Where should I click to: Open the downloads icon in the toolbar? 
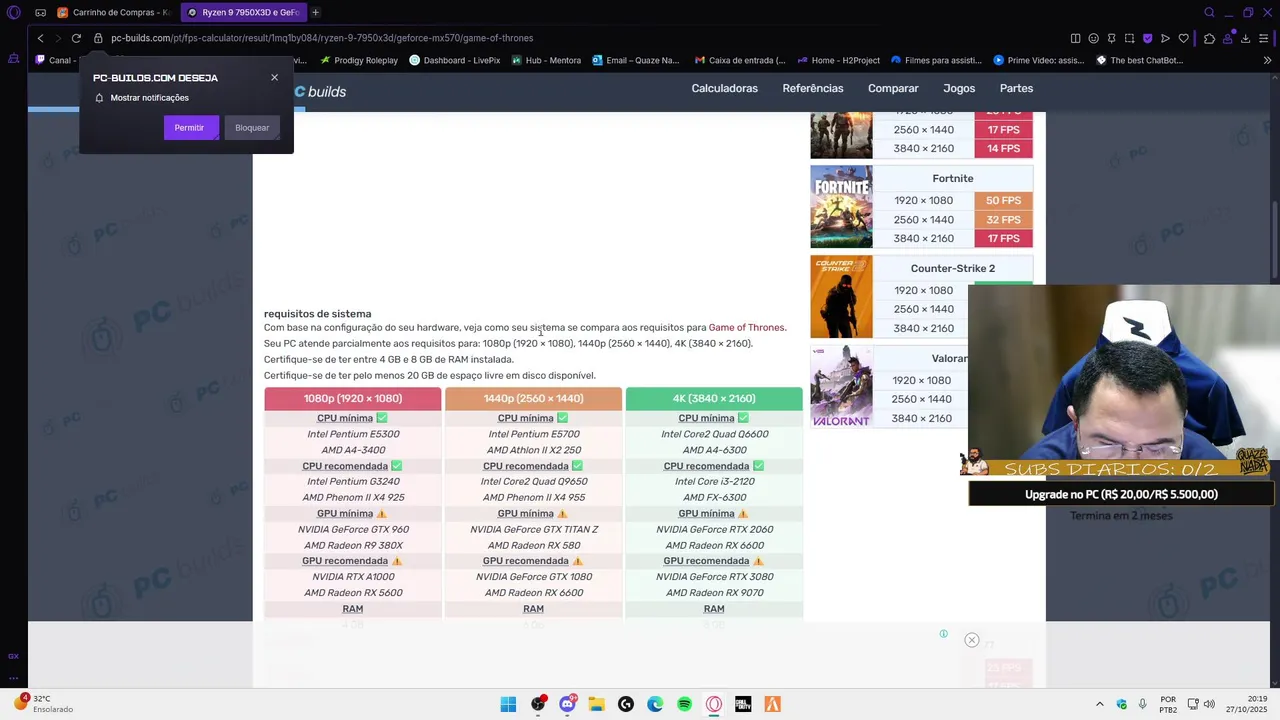[1245, 38]
